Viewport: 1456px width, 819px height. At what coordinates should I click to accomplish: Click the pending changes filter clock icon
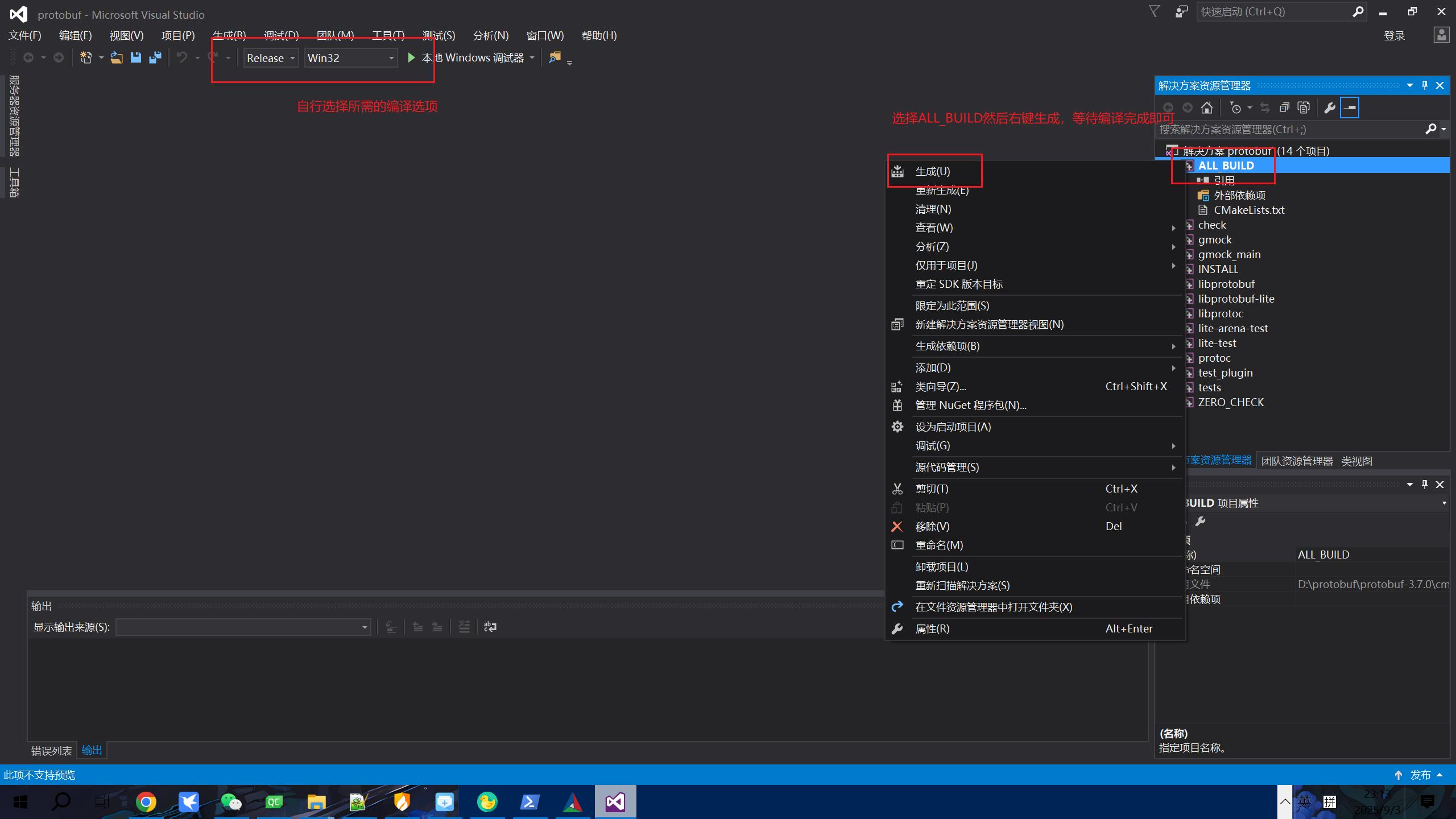click(x=1235, y=107)
